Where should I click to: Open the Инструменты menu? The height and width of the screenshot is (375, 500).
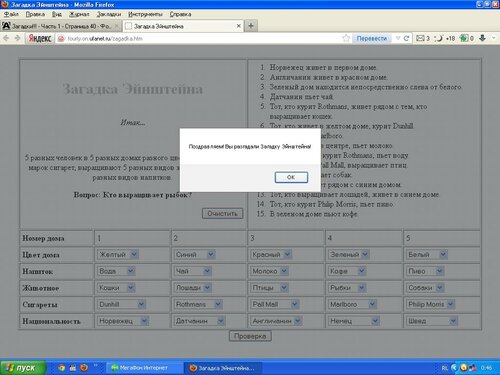pos(145,14)
